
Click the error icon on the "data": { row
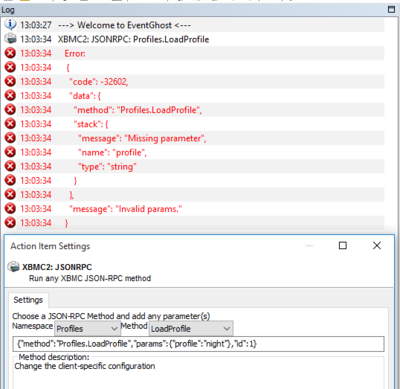click(x=10, y=95)
